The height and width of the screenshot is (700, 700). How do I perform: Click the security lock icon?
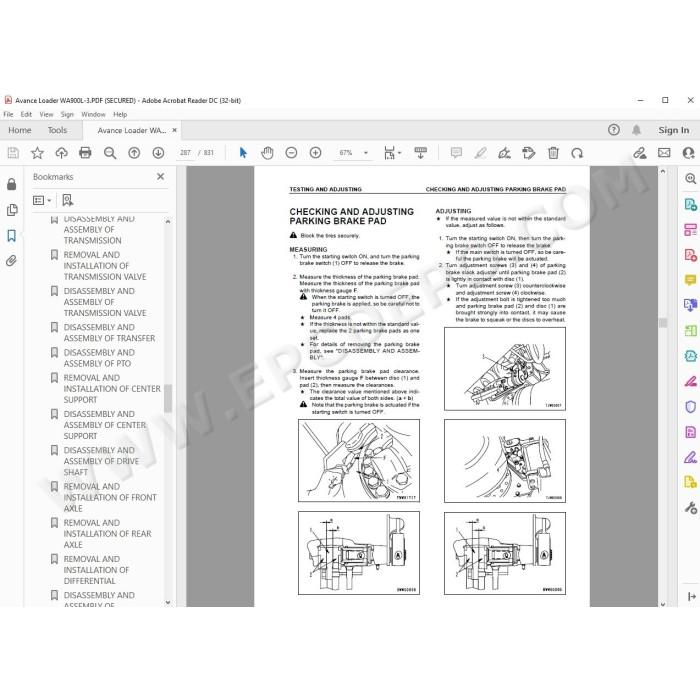12,184
